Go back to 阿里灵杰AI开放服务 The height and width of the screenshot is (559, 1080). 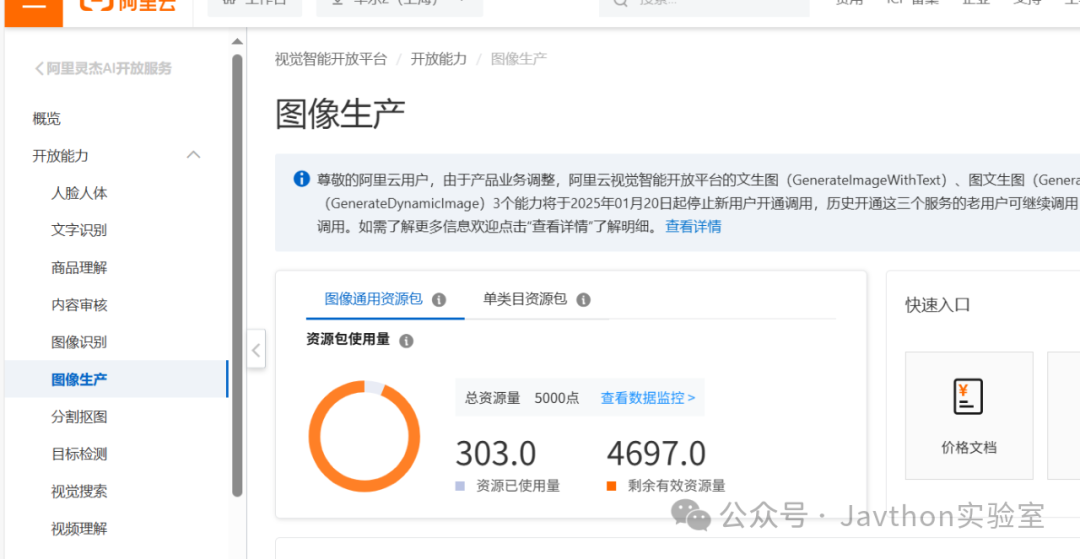[103, 69]
